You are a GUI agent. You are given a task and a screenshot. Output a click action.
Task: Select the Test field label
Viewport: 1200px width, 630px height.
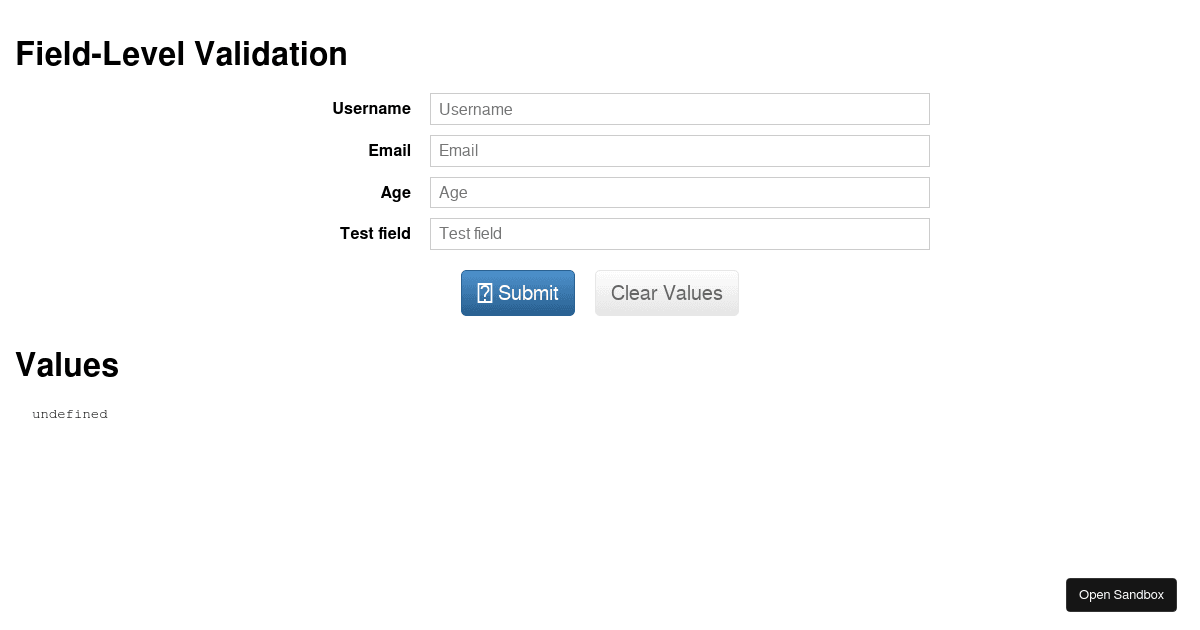tap(375, 233)
